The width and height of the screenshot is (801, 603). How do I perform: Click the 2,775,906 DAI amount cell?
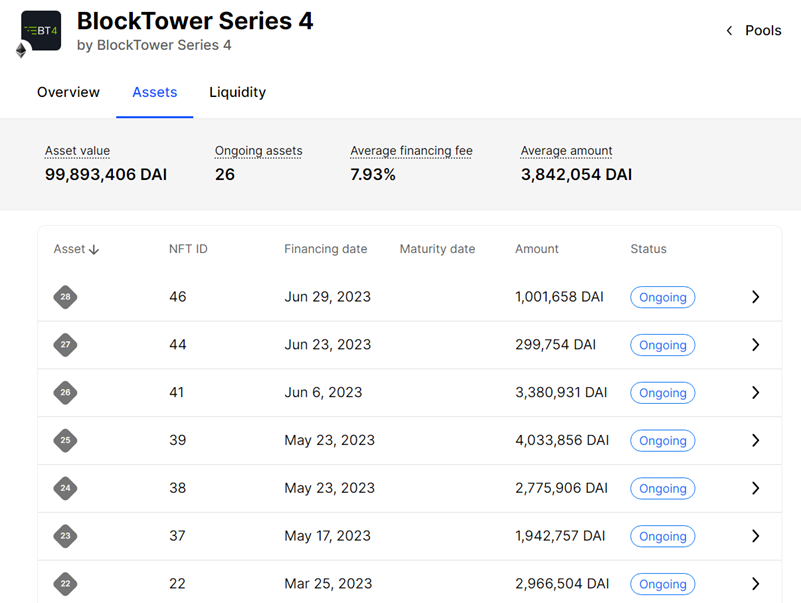coord(561,488)
